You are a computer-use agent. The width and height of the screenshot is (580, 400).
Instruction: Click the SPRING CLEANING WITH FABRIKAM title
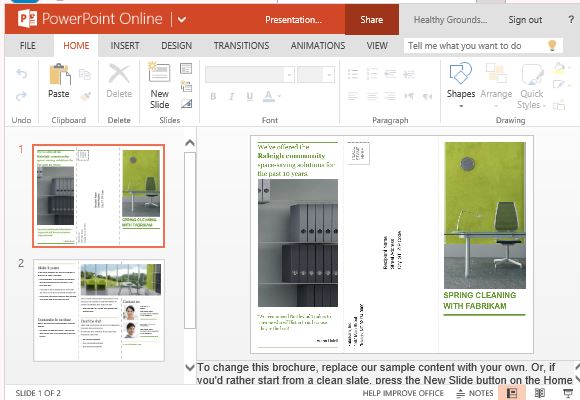click(x=480, y=300)
